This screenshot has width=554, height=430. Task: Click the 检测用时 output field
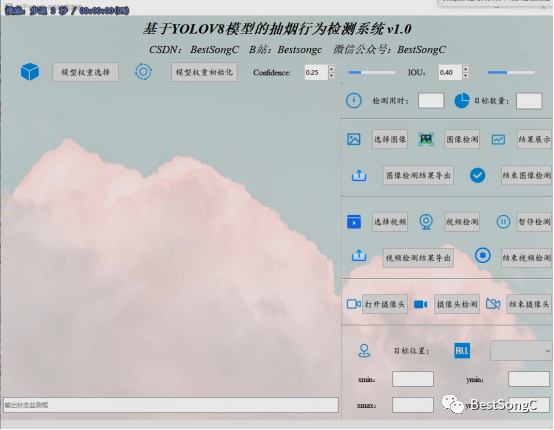coord(431,101)
